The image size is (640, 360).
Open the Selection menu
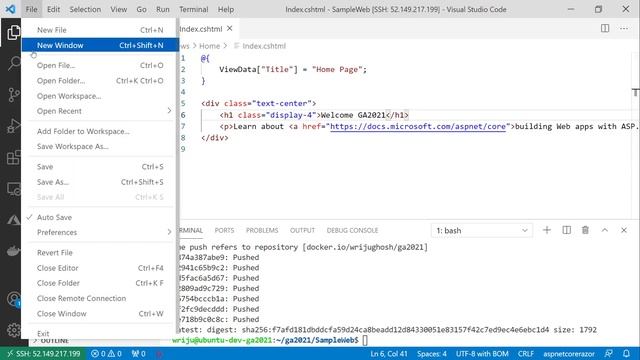point(85,9)
